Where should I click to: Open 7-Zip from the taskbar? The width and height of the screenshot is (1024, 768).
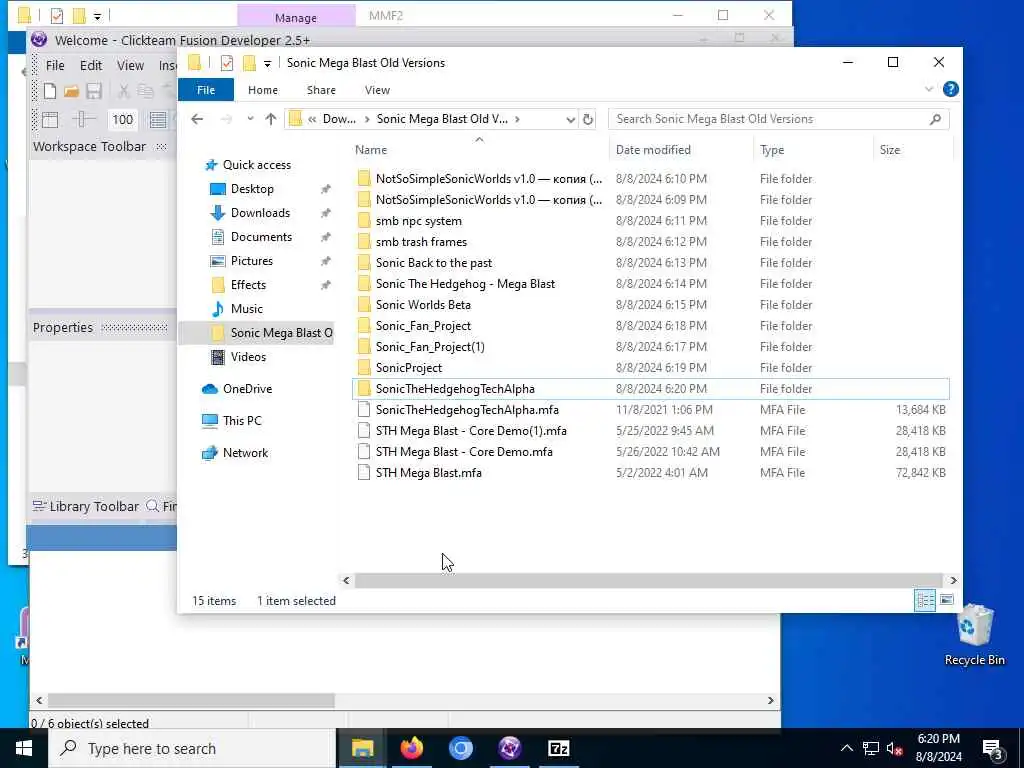pyautogui.click(x=558, y=748)
